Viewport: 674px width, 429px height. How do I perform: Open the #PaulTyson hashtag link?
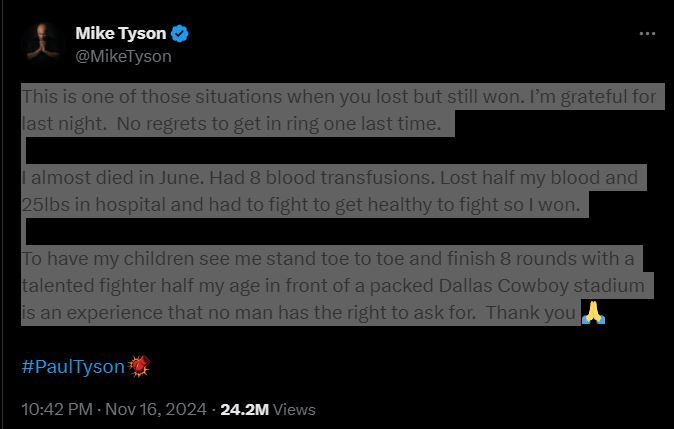(x=72, y=366)
